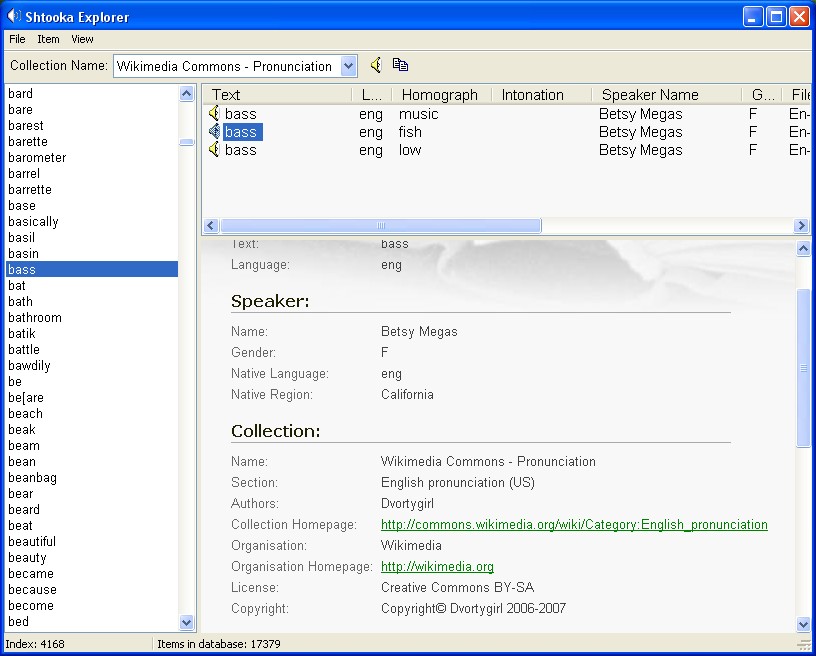Open the wikimedia.org organisation homepage link

(437, 567)
